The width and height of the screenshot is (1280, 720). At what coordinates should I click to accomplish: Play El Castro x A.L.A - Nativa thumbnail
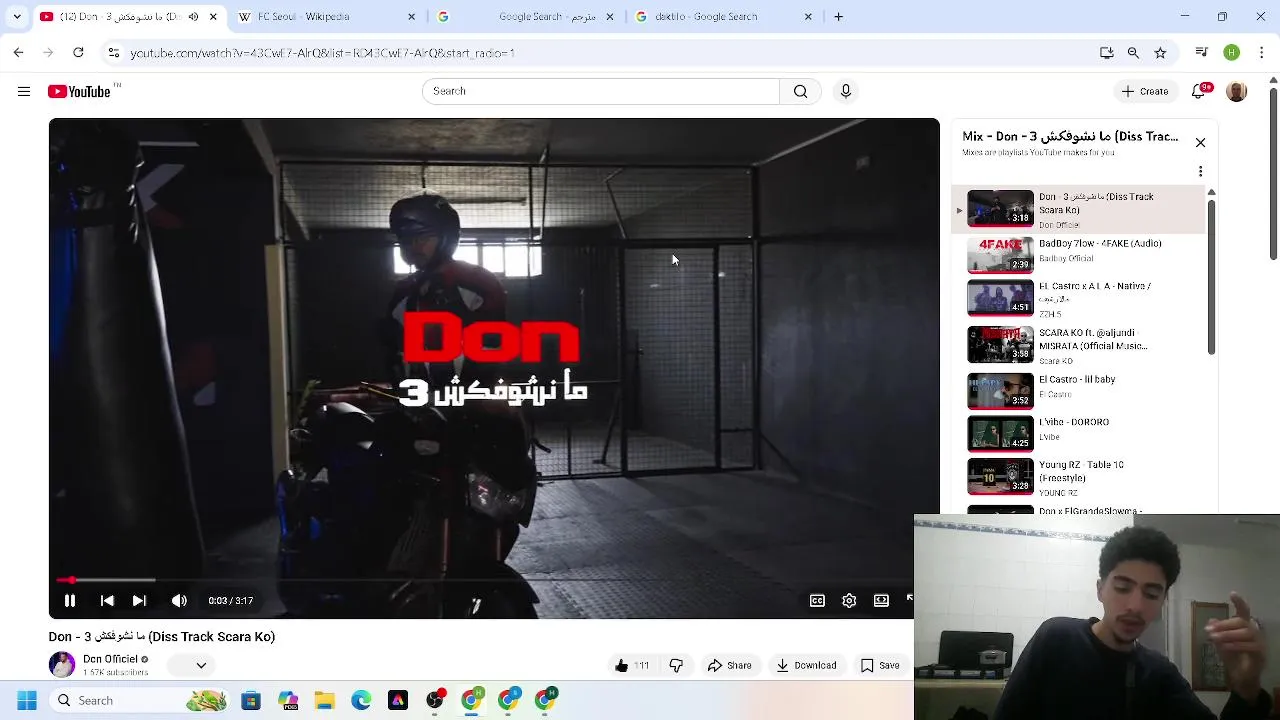tap(1000, 297)
